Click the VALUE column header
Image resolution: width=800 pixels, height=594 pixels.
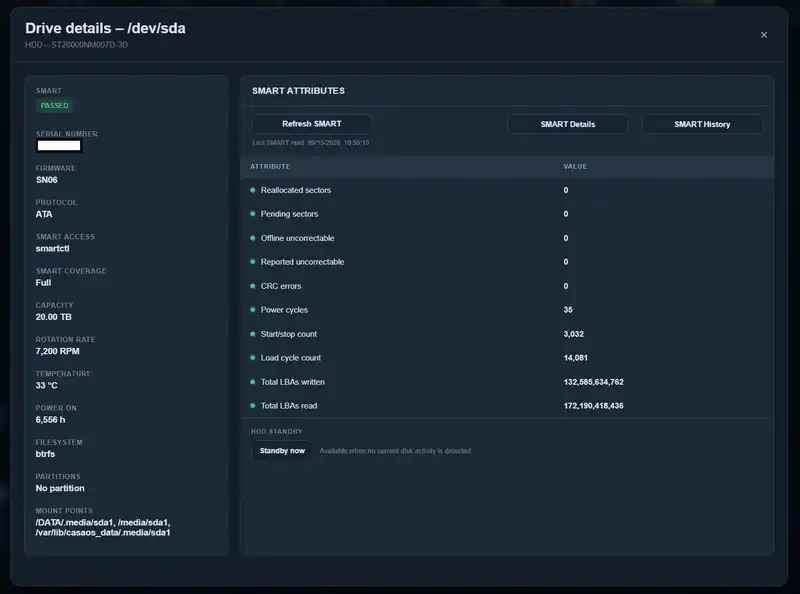(575, 166)
